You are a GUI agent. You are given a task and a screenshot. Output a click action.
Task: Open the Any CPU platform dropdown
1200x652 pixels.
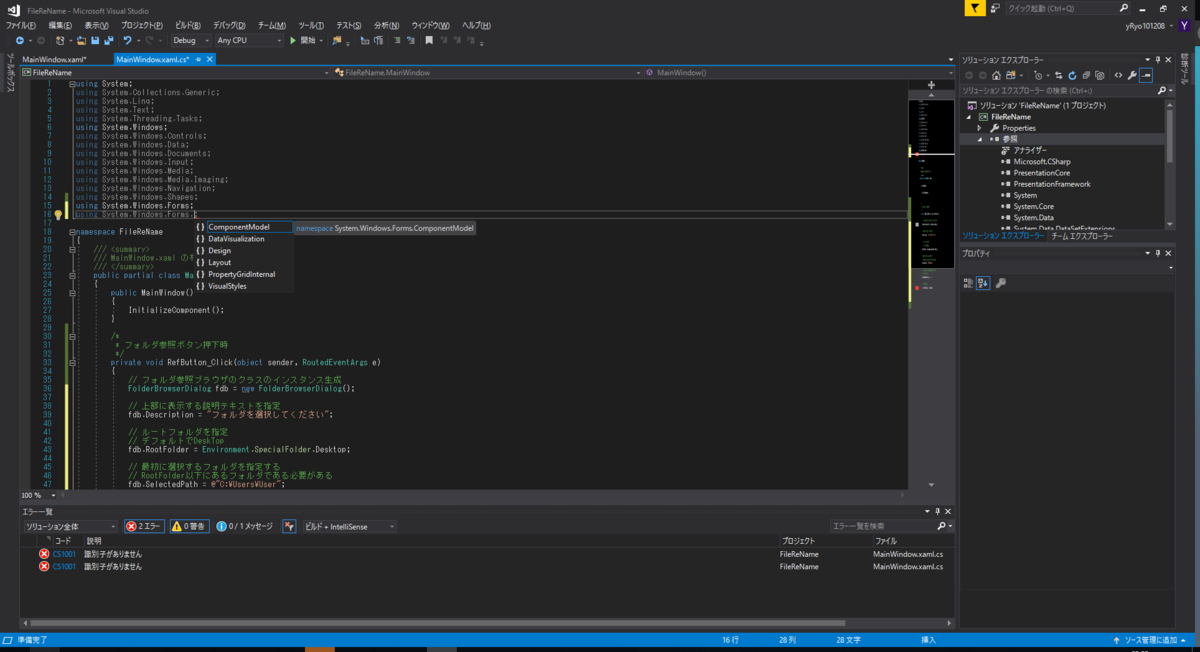click(x=250, y=40)
